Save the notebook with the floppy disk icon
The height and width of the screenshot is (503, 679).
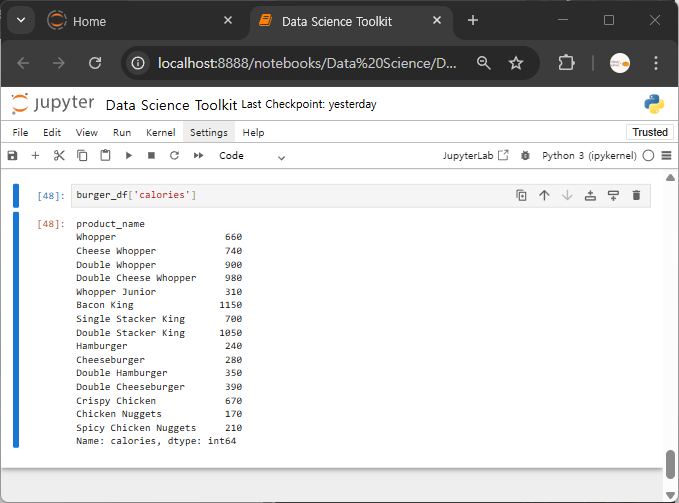[x=13, y=155]
